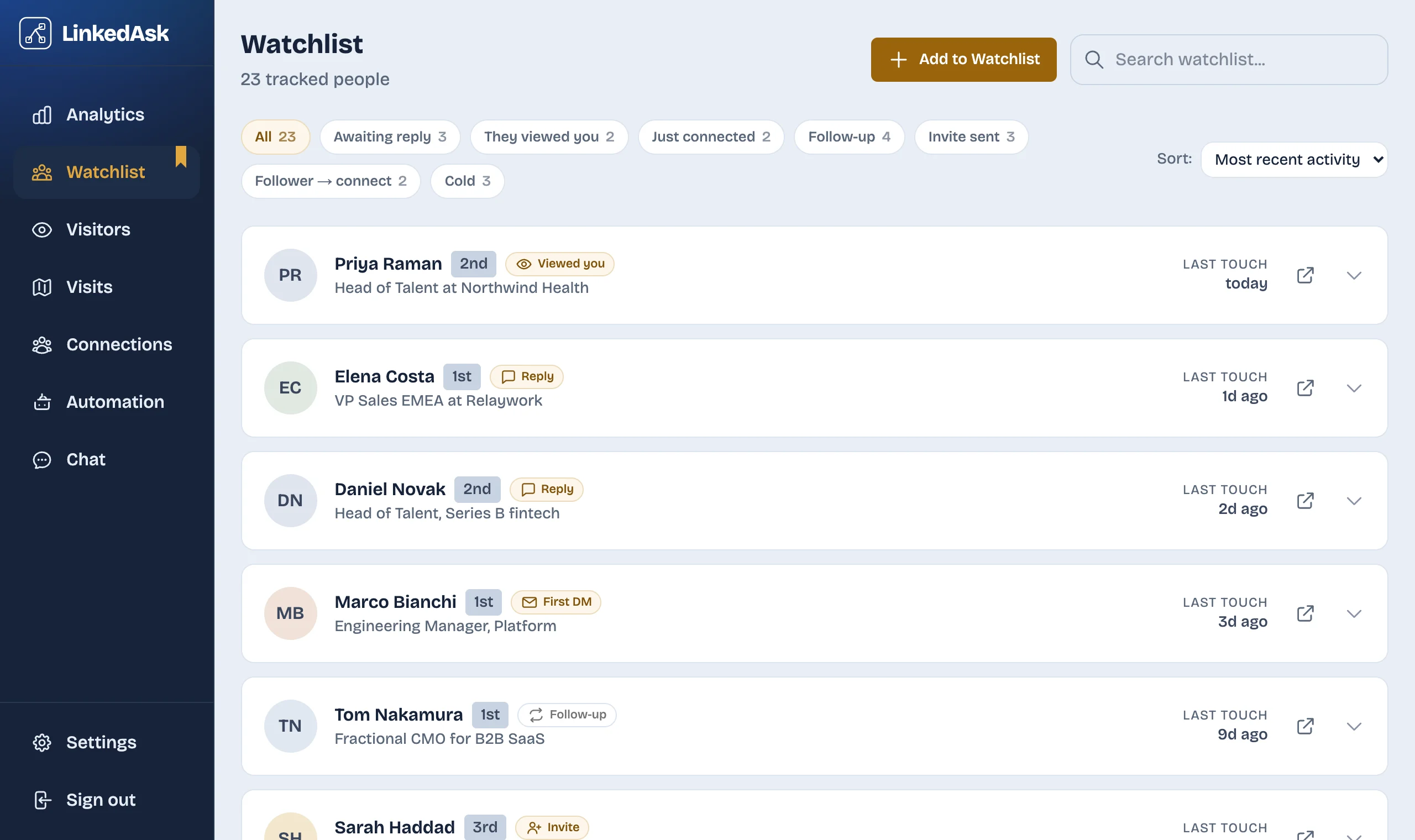Click Tom Nakamura's Follow-up badge
Image resolution: width=1415 pixels, height=840 pixels.
pyautogui.click(x=567, y=715)
